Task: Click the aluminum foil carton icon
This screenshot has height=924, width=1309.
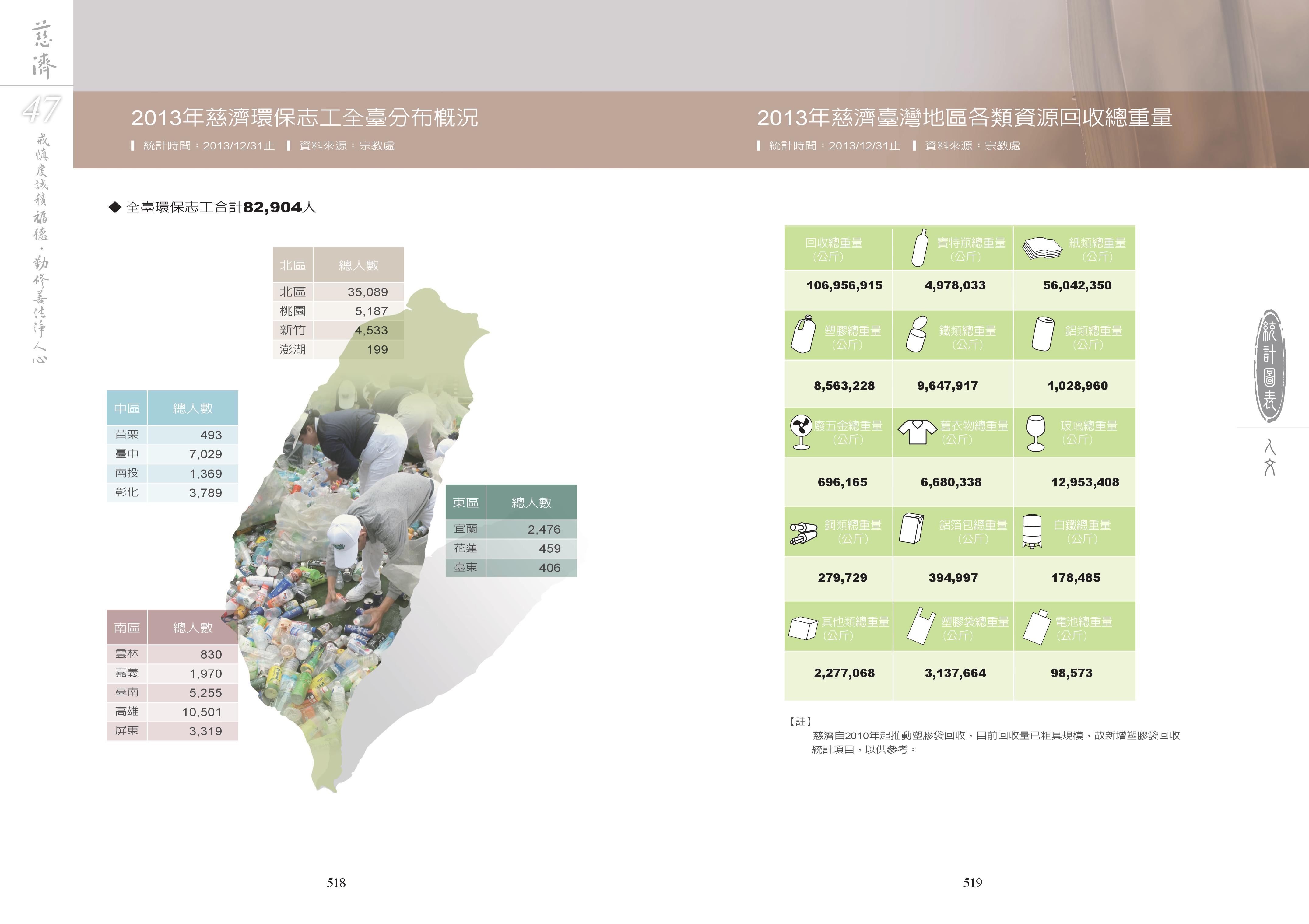Action: click(911, 528)
